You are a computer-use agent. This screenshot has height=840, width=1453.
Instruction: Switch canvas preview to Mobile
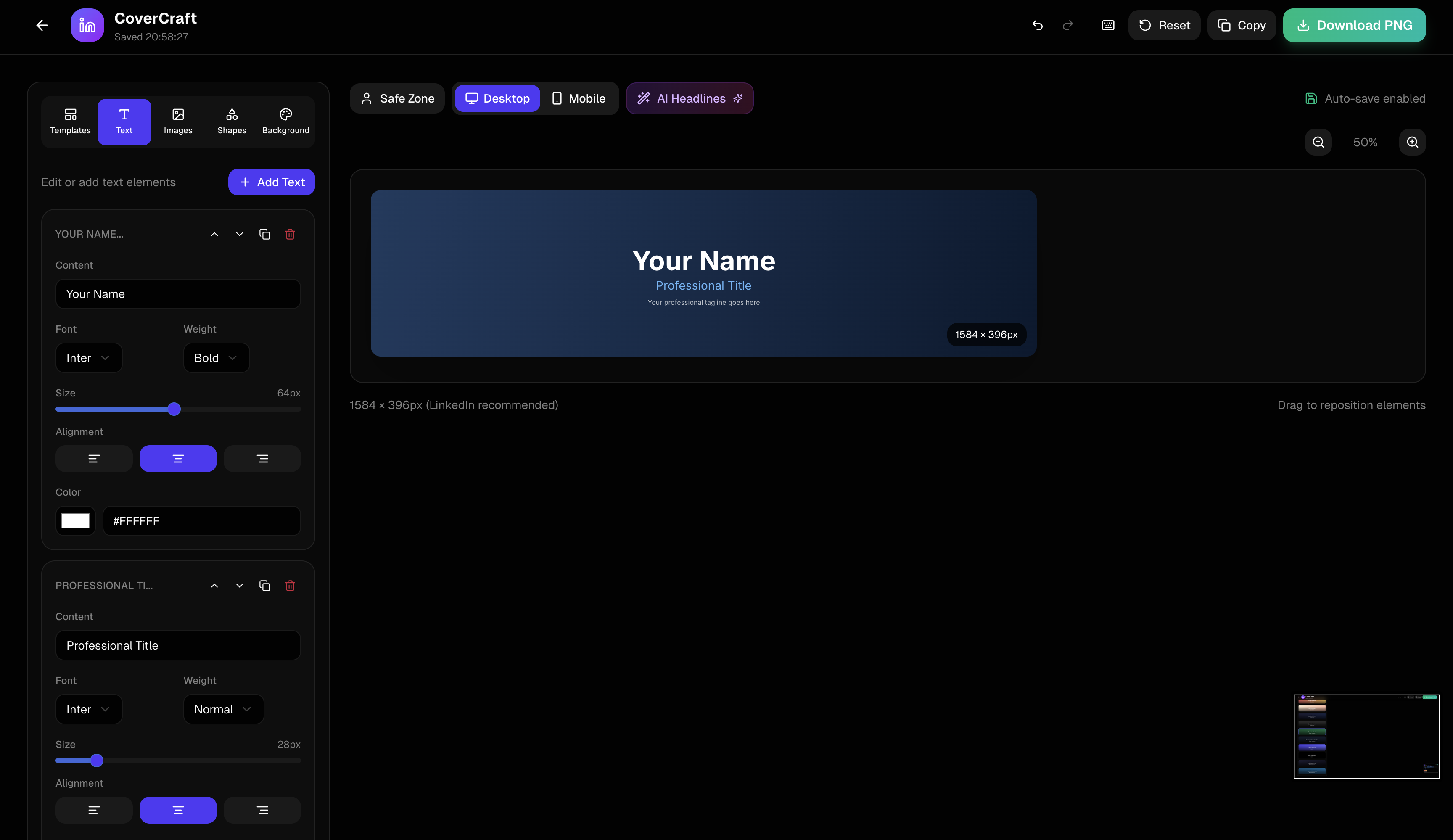tap(579, 98)
